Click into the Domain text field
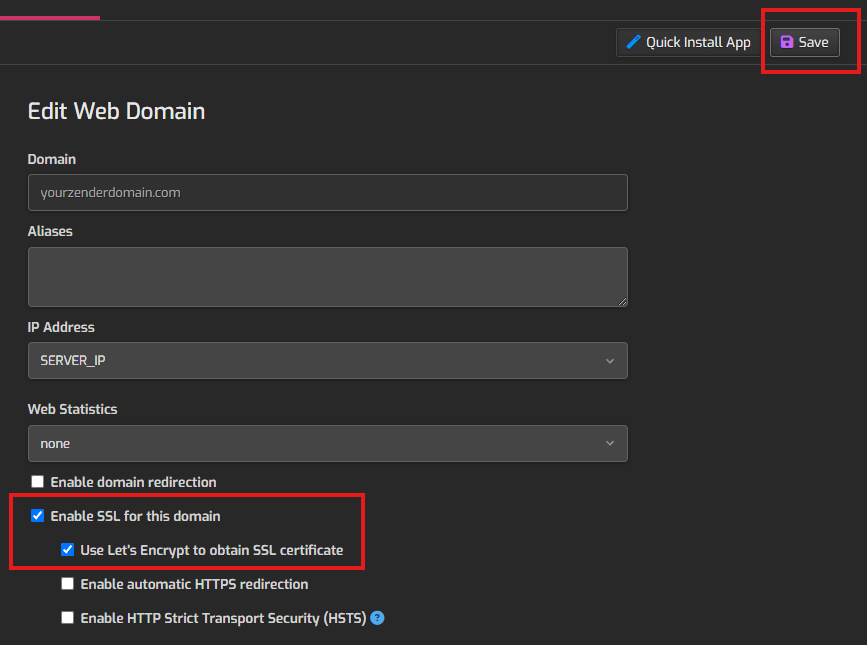 pos(327,192)
